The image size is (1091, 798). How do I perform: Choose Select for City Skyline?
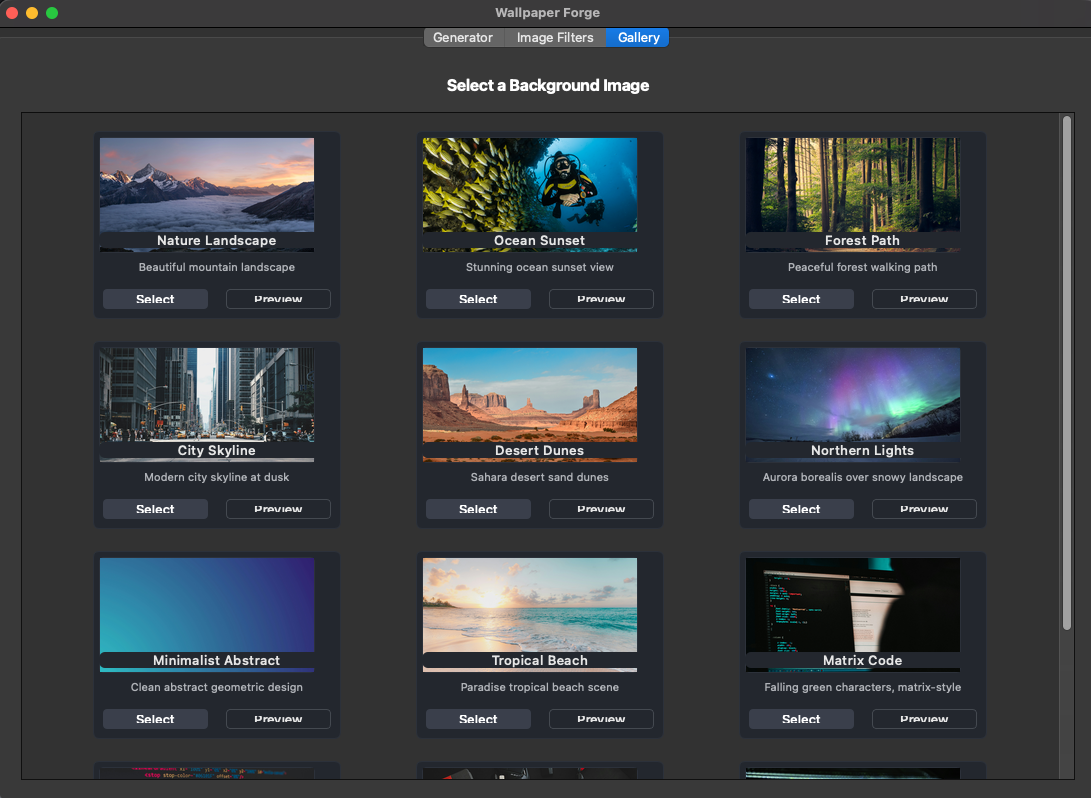[x=155, y=509]
